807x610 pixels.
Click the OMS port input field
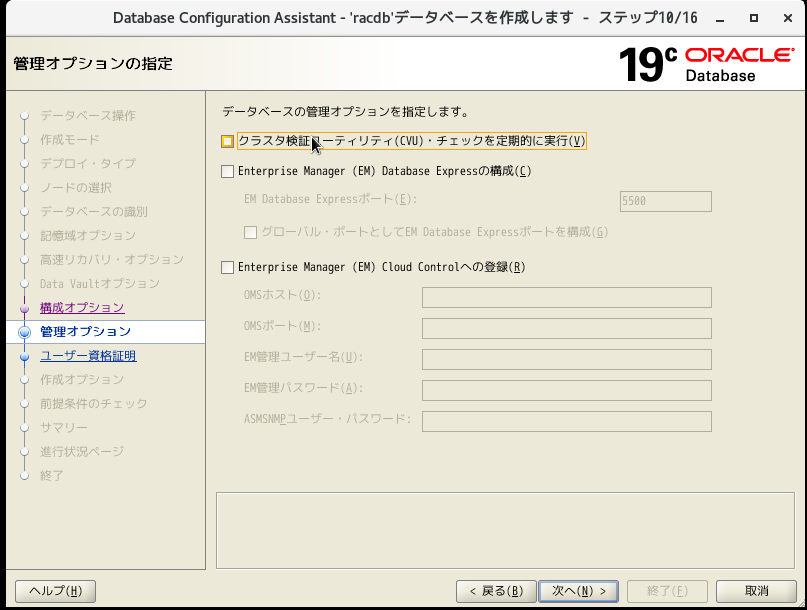[567, 328]
